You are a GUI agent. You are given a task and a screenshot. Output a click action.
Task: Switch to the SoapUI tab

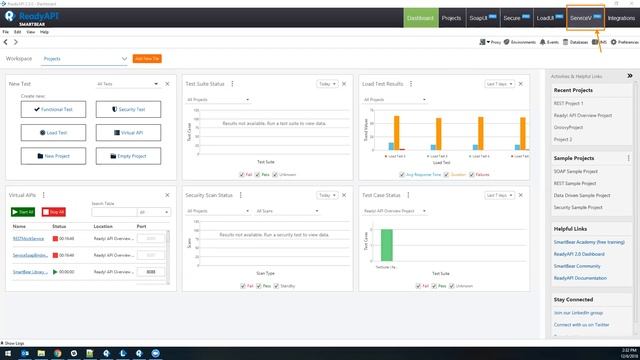(x=483, y=18)
